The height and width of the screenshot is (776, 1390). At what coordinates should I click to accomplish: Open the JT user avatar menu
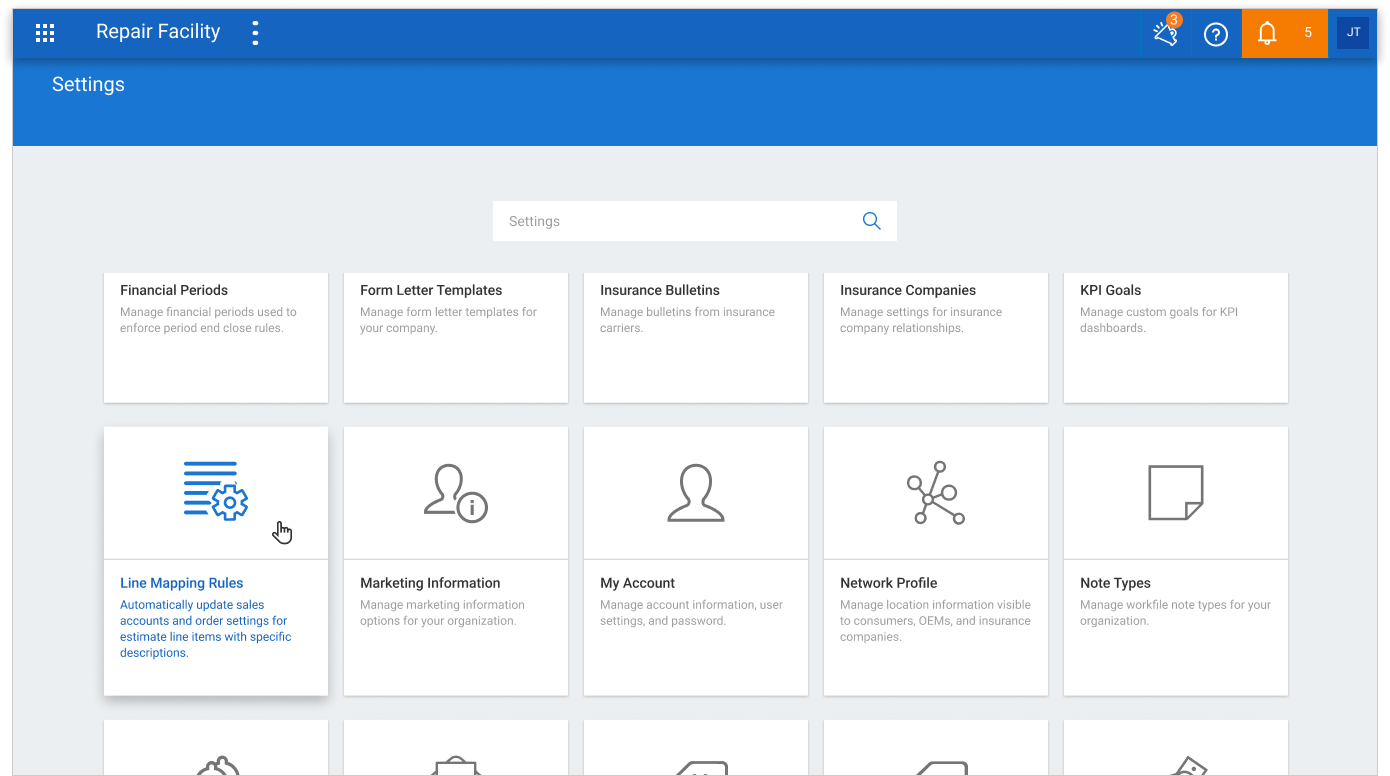pos(1353,33)
